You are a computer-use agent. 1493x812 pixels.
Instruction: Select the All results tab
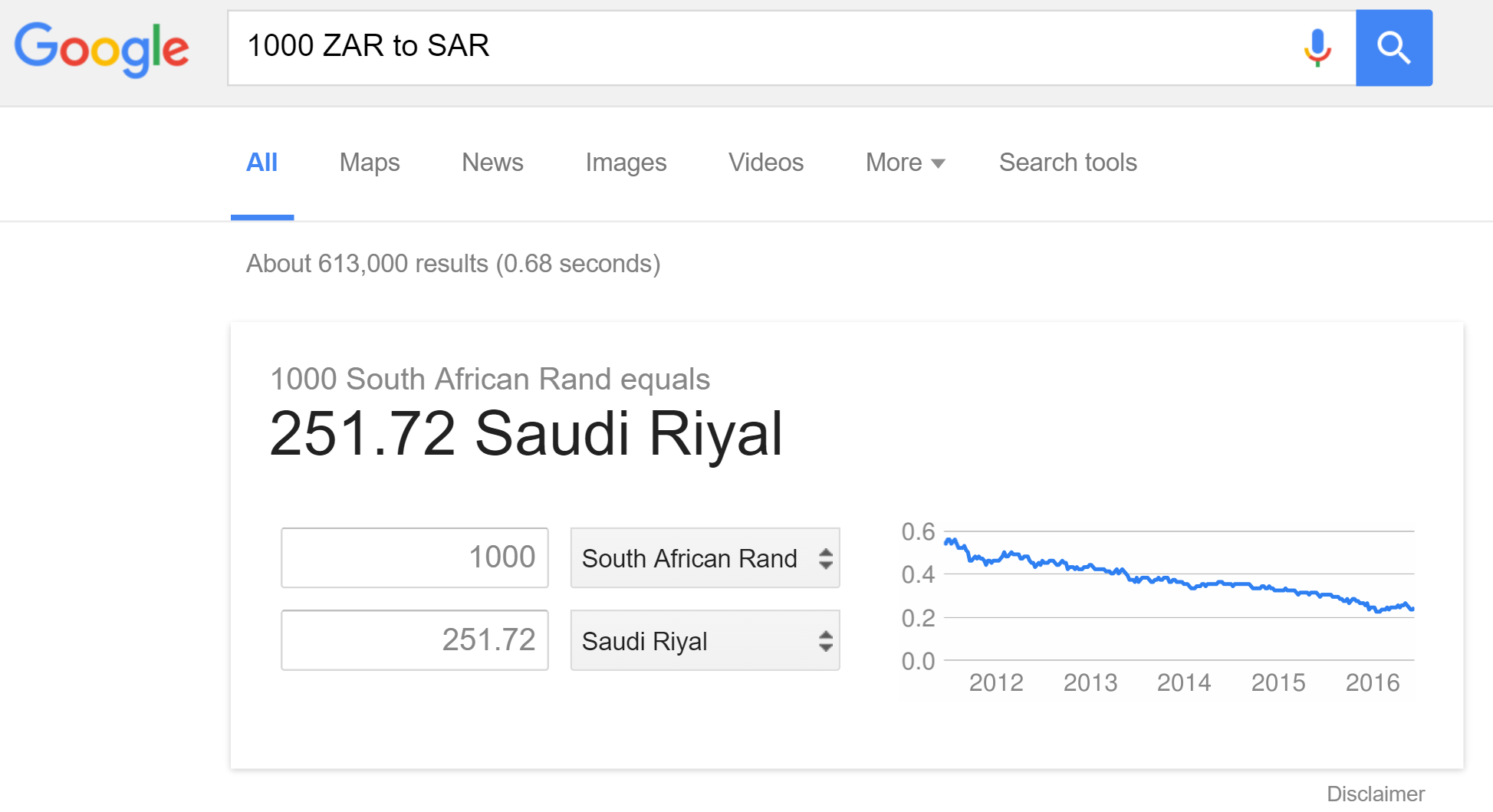click(x=261, y=163)
